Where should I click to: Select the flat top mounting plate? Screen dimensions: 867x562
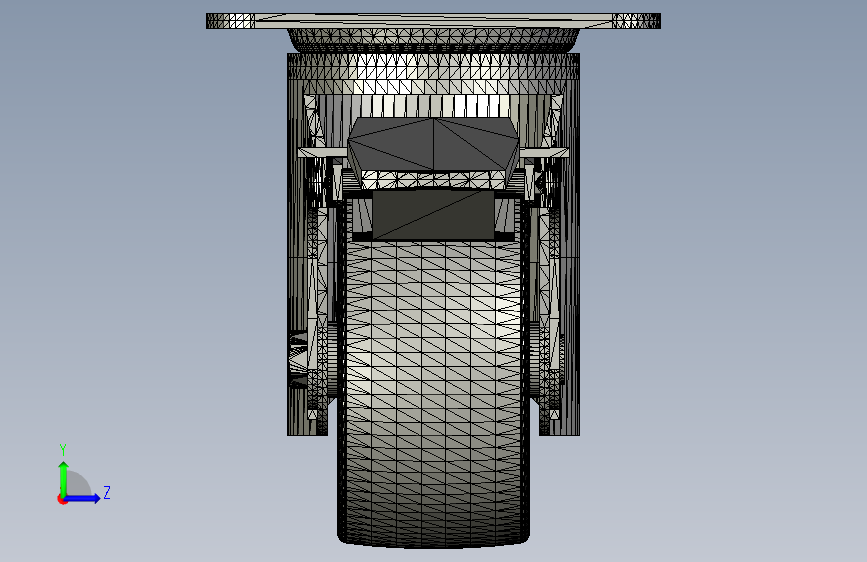point(433,21)
